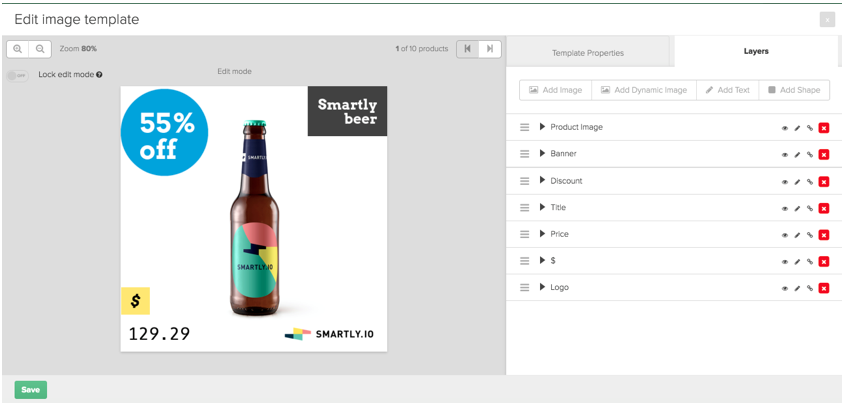Viewport: 845px width, 403px height.
Task: Delete the Logo layer
Action: [823, 288]
